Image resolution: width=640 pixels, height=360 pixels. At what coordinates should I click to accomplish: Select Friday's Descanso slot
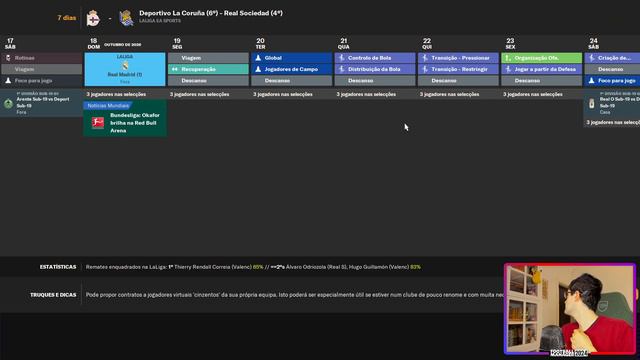[542, 81]
